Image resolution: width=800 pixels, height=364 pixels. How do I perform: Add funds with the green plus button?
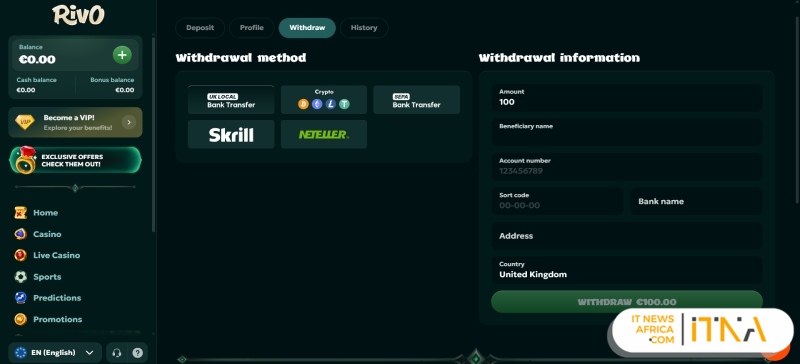click(122, 55)
